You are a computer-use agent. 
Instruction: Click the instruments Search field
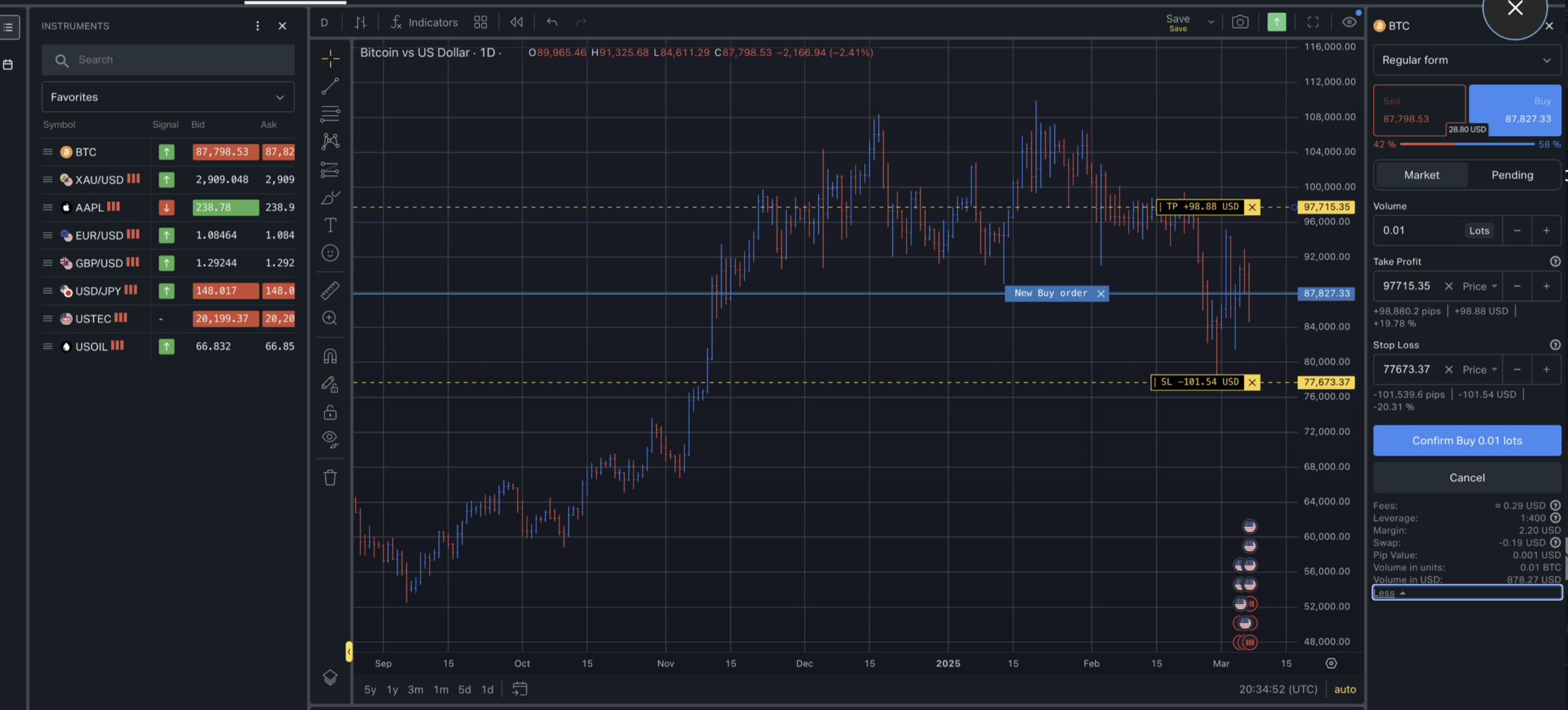pos(168,60)
